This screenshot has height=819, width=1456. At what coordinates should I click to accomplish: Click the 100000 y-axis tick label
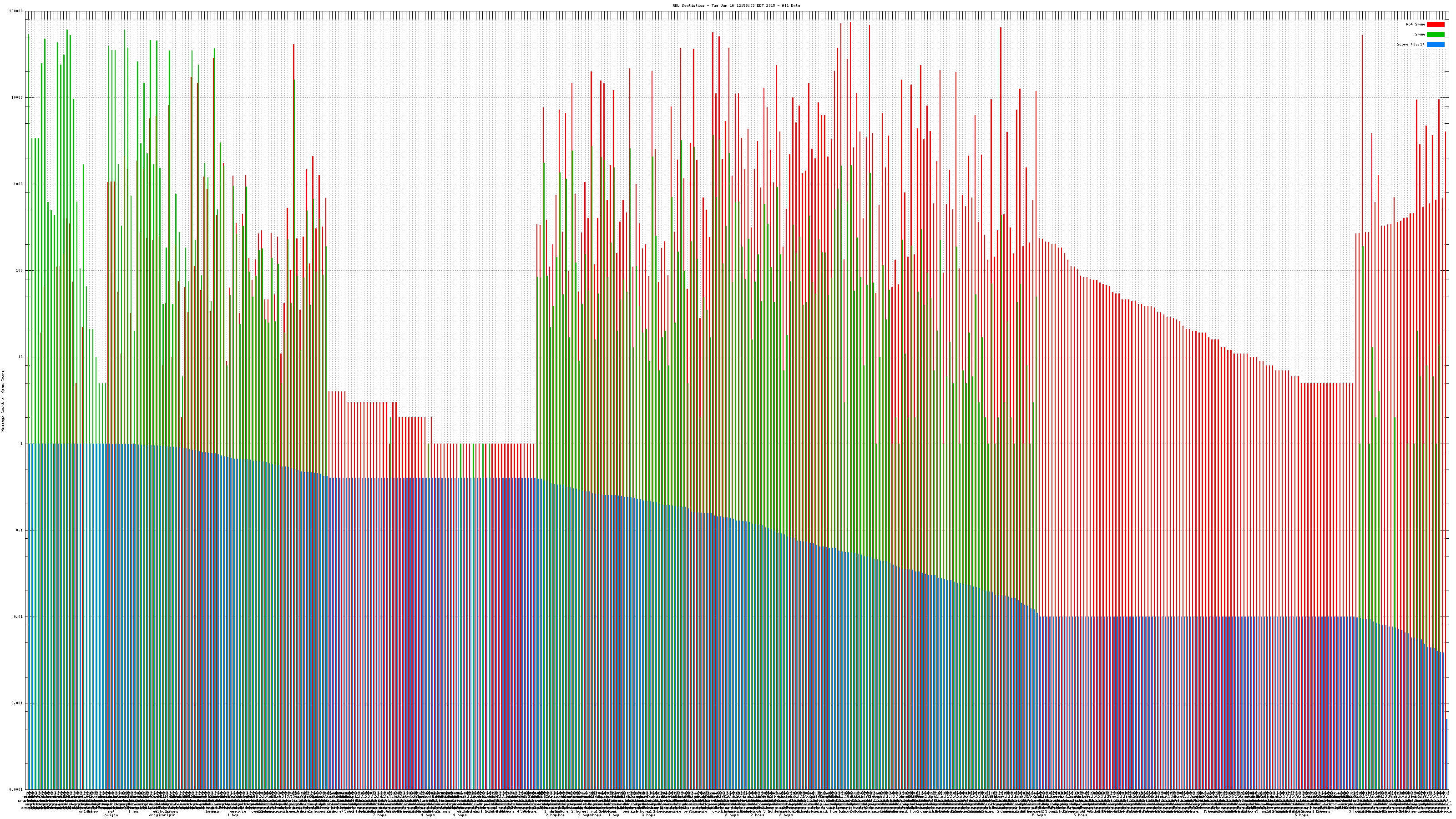click(x=17, y=11)
